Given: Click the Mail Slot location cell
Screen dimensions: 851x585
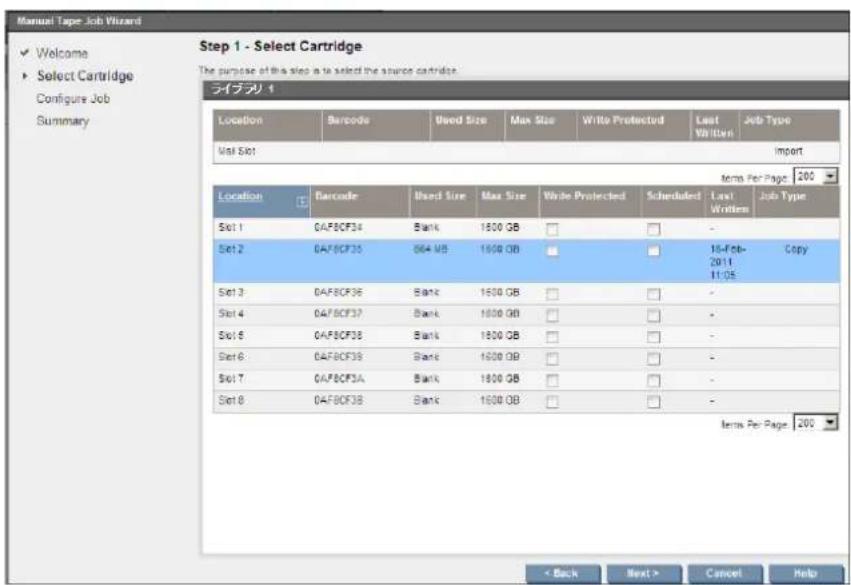Looking at the screenshot, I should [237, 151].
